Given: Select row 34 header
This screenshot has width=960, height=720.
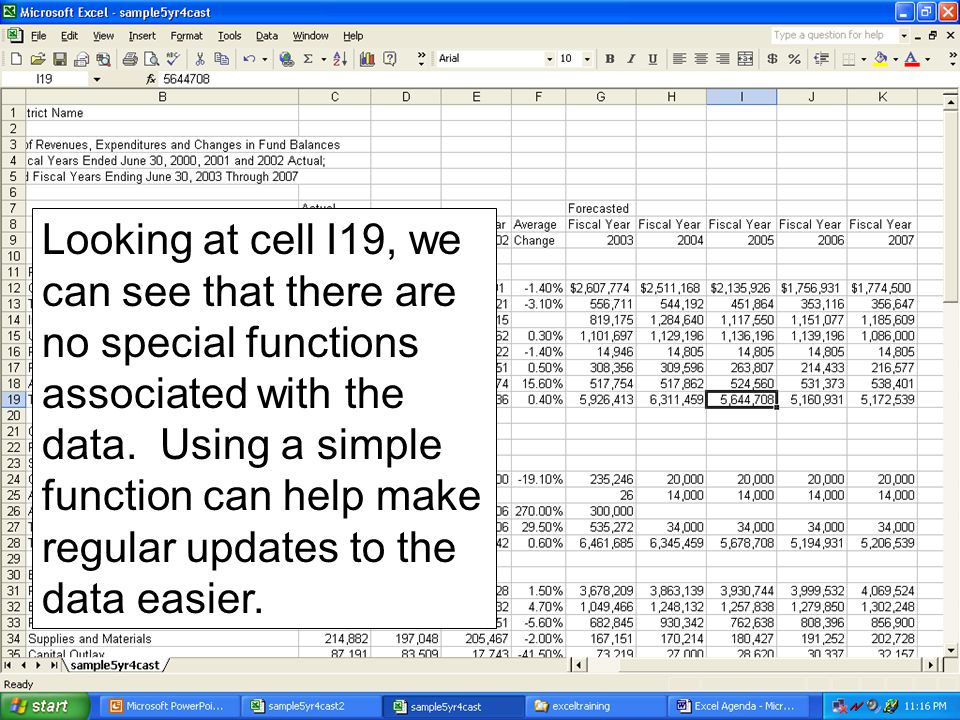Looking at the screenshot, I should coord(13,639).
